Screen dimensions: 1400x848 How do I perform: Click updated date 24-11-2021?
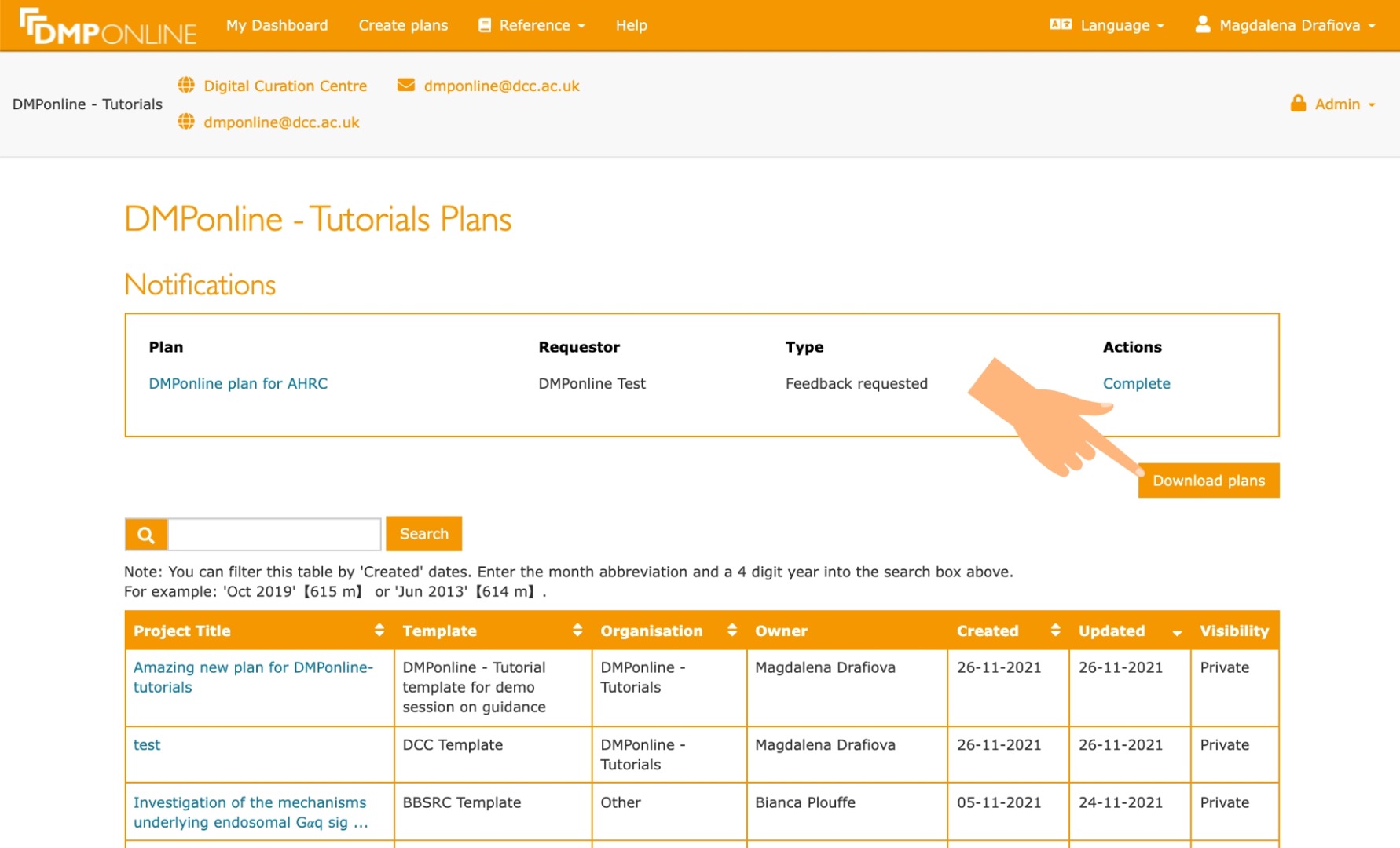pos(1120,802)
